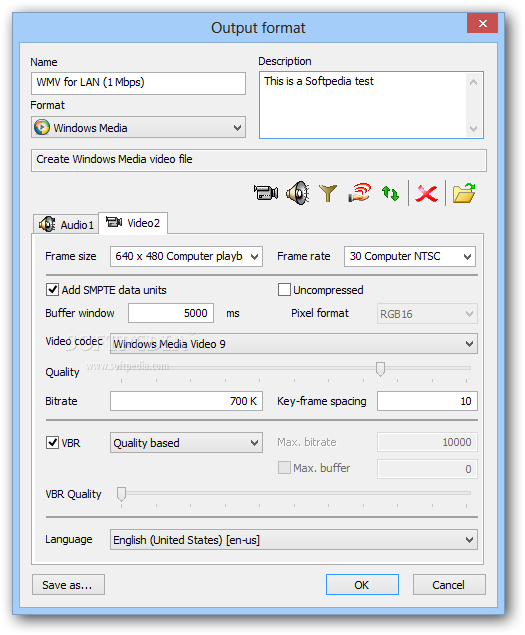Click the Bitrate field showing 700 K

[x=186, y=401]
